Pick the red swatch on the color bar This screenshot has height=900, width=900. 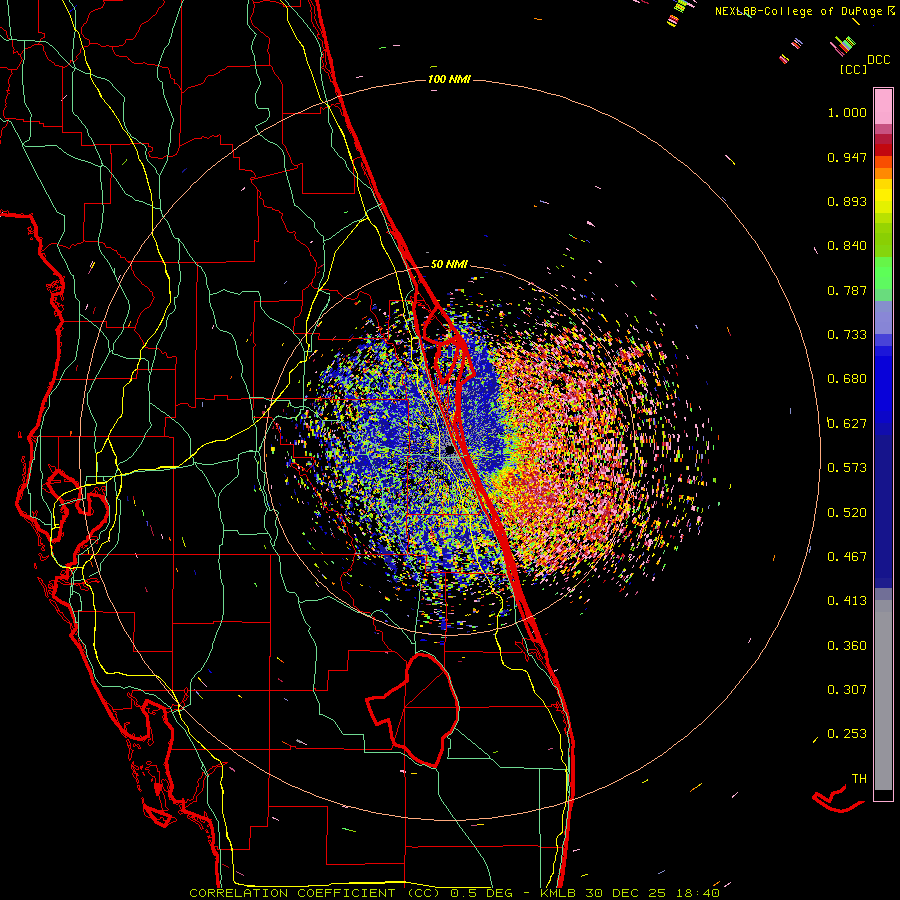883,150
